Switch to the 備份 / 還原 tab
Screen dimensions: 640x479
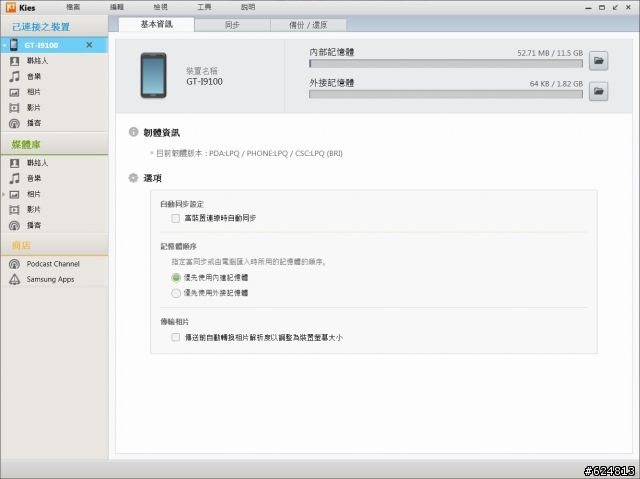pos(308,25)
